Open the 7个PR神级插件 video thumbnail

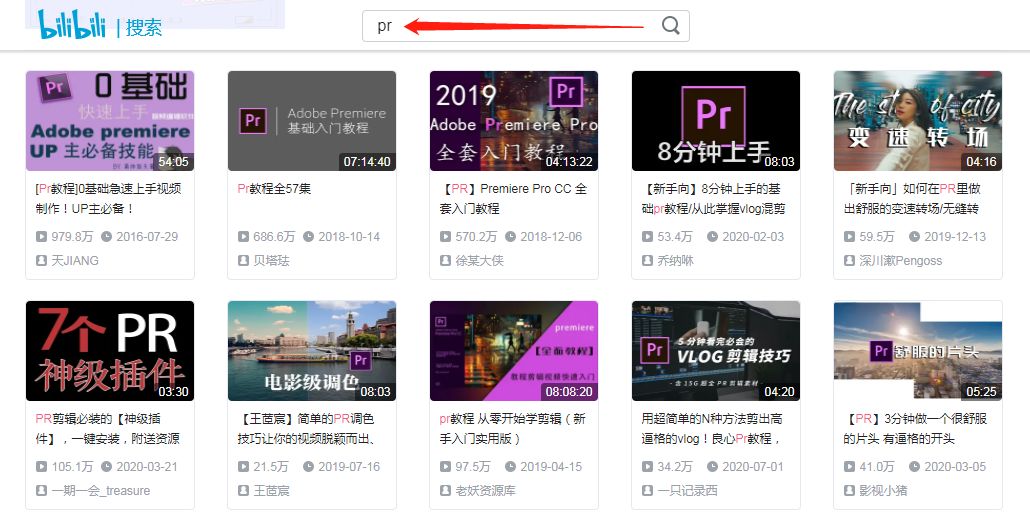pos(110,351)
